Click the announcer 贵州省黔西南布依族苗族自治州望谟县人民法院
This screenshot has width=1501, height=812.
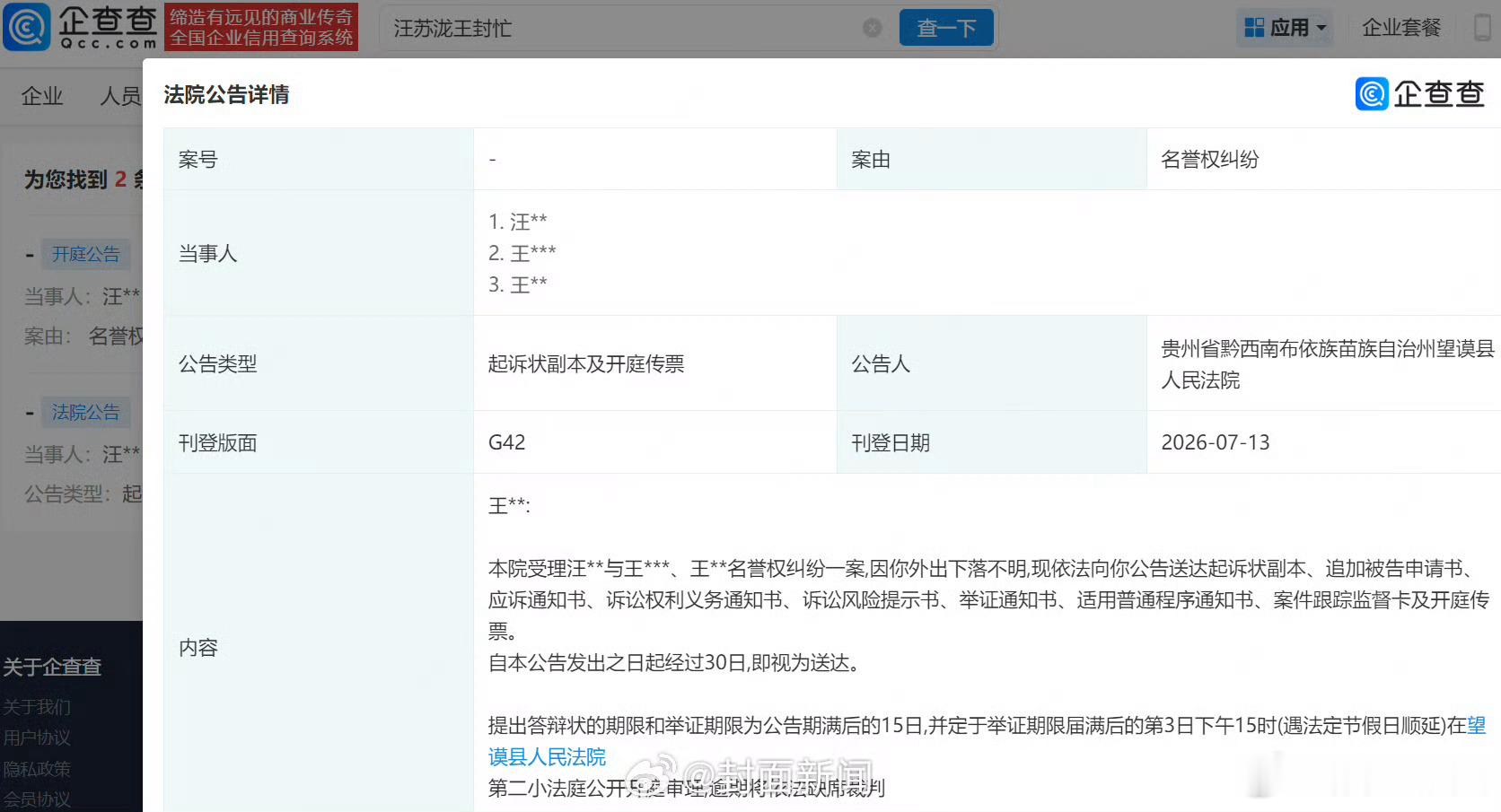1328,364
